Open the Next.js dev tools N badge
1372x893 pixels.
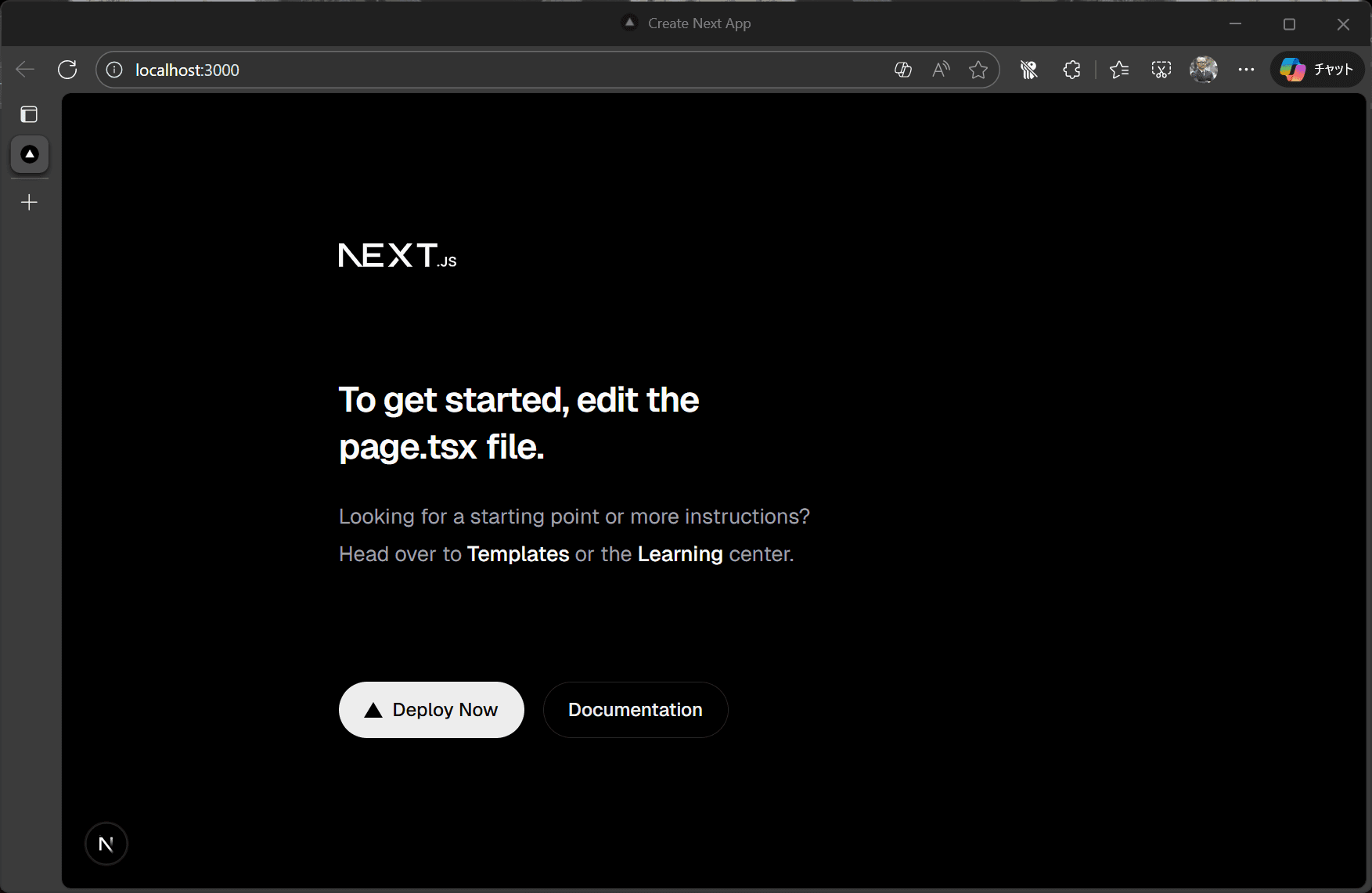click(106, 844)
